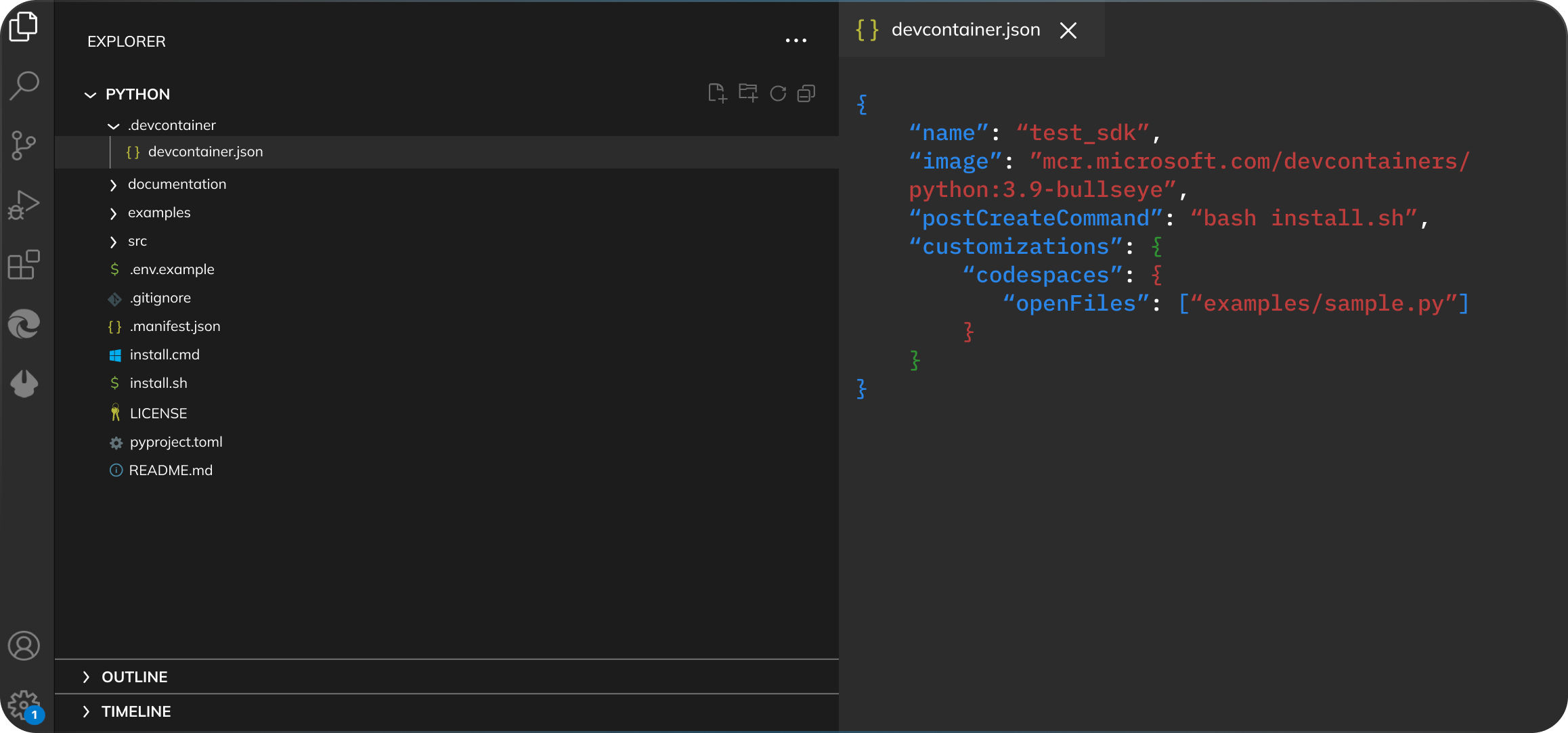
Task: Open the Microsoft Edge Tools panel
Action: coord(24,324)
